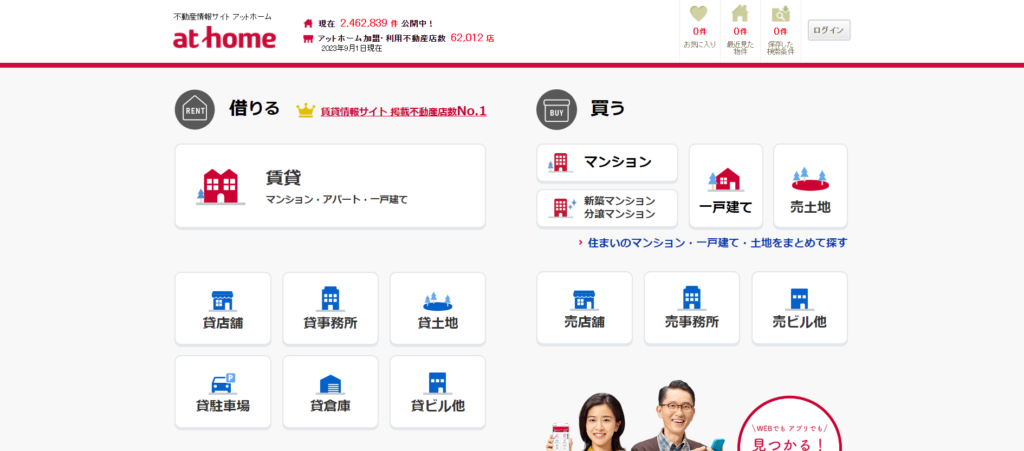Screen dimensions: 1024x451
Task: Click the 貸倉庫 warehouse icon
Action: 330,384
